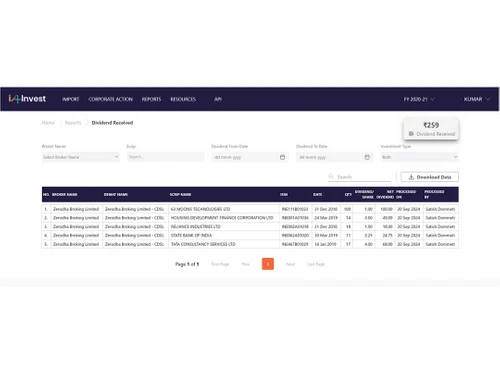This screenshot has width=500, height=375.
Task: Sort by PROCESSED ON column header
Action: [406, 194]
